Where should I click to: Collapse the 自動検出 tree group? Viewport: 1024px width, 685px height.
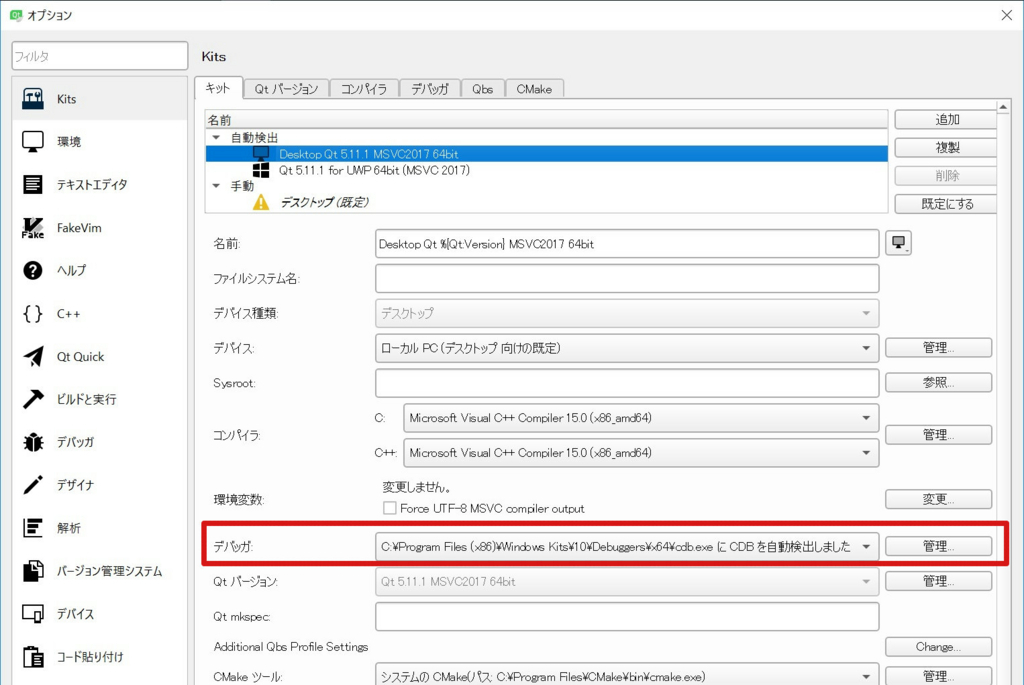coord(216,138)
